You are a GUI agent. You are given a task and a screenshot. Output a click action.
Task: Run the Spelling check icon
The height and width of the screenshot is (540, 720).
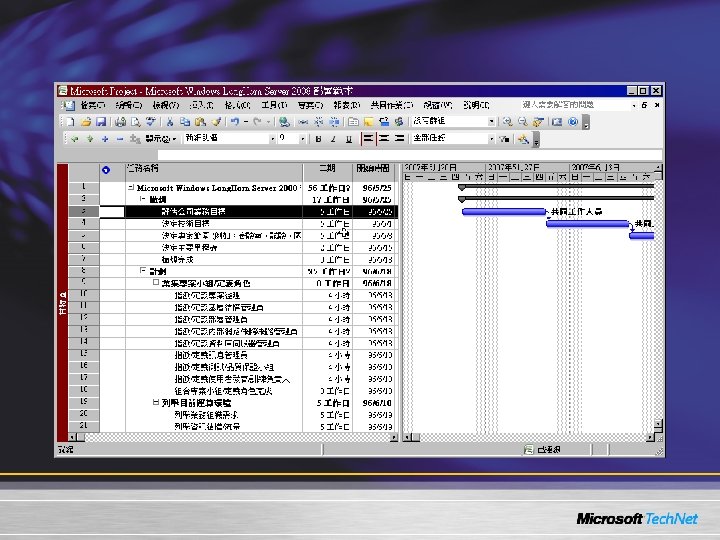pyautogui.click(x=151, y=122)
